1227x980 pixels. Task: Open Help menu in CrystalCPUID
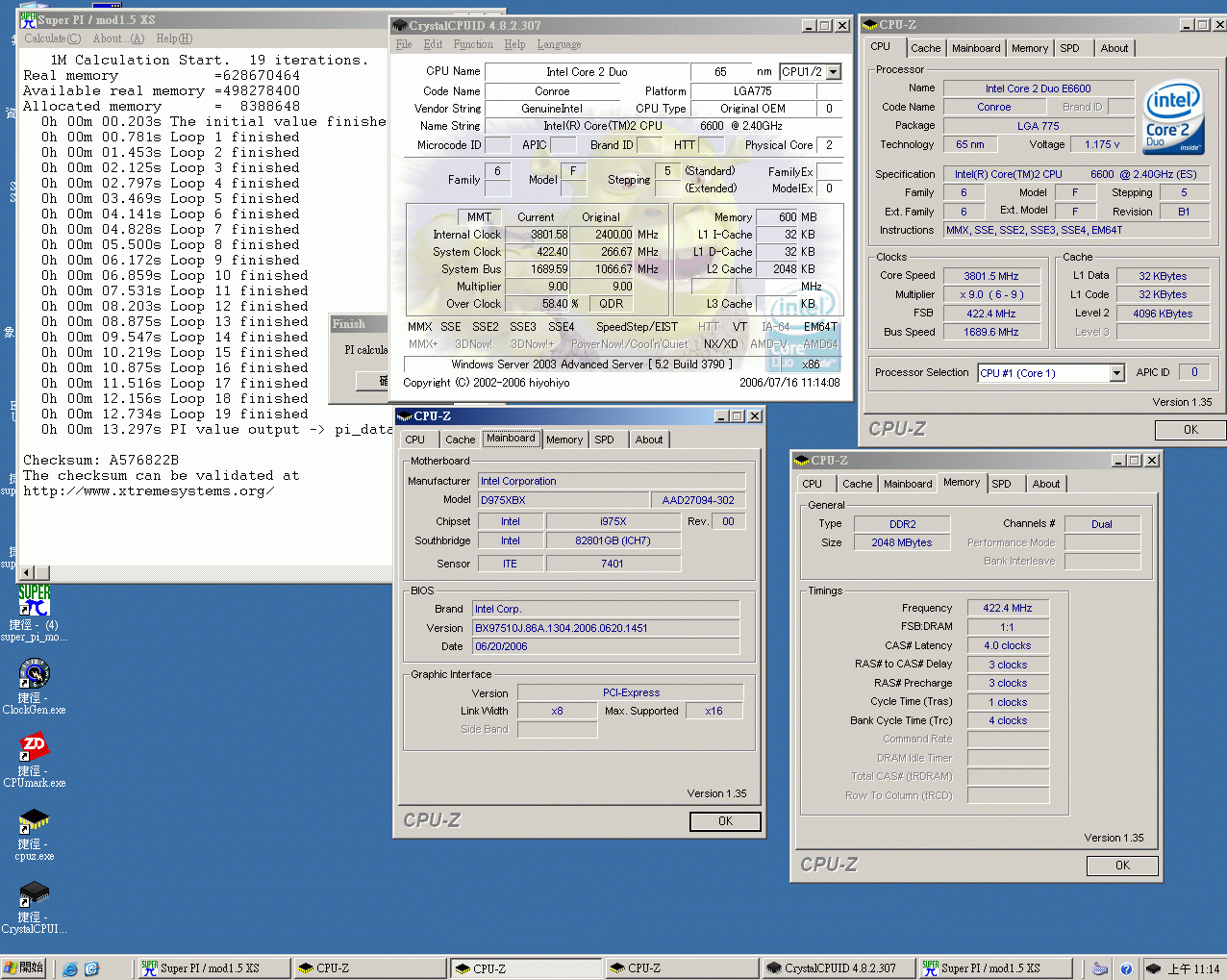(515, 44)
